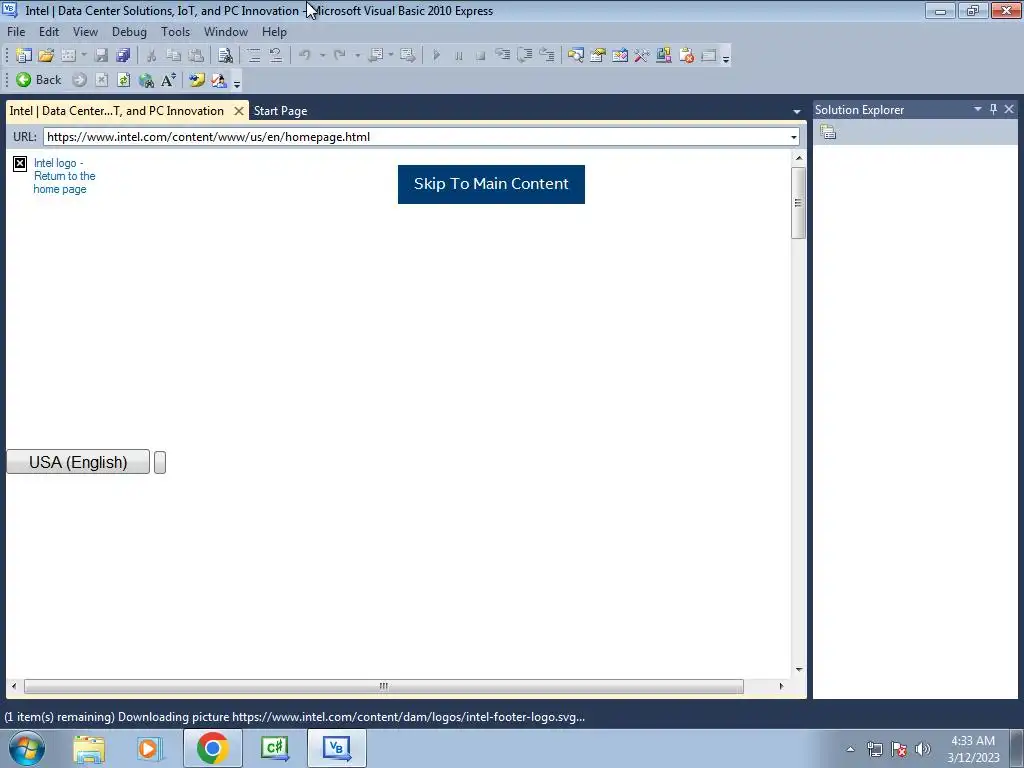Viewport: 1024px width, 768px height.
Task: Open the Edit menu
Action: click(x=49, y=32)
